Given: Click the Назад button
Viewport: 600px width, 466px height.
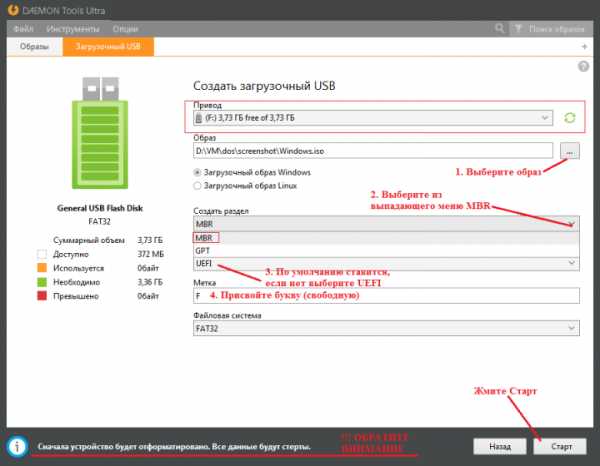Looking at the screenshot, I should pos(500,446).
